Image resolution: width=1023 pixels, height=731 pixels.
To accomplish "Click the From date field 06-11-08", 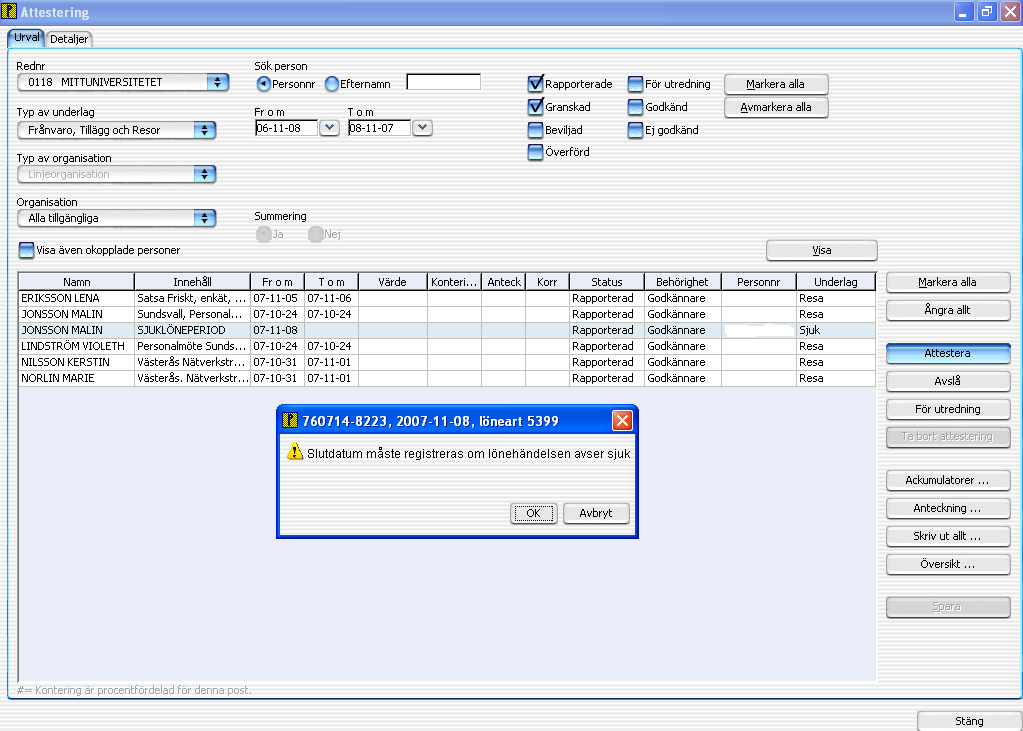I will [x=286, y=128].
